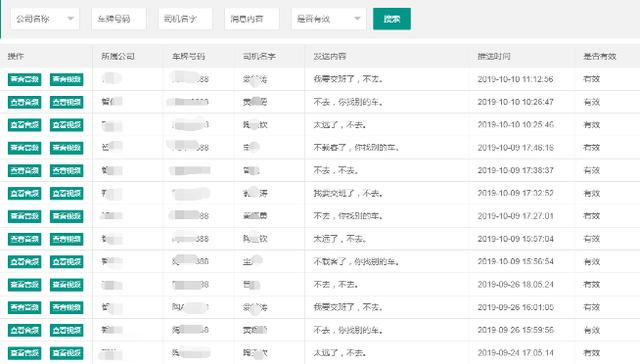640x364 pixels.
Task: Click the 司机名字 column header
Action: [259, 56]
